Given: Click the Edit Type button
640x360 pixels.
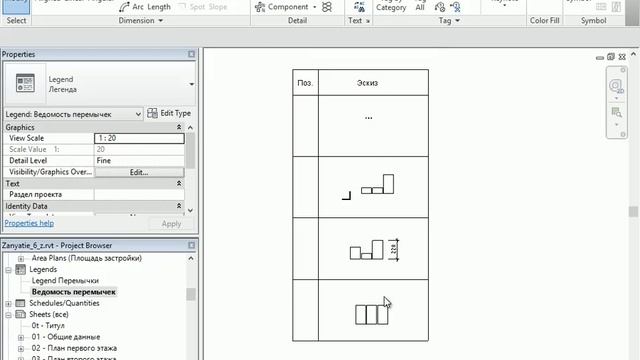Looking at the screenshot, I should [x=169, y=113].
